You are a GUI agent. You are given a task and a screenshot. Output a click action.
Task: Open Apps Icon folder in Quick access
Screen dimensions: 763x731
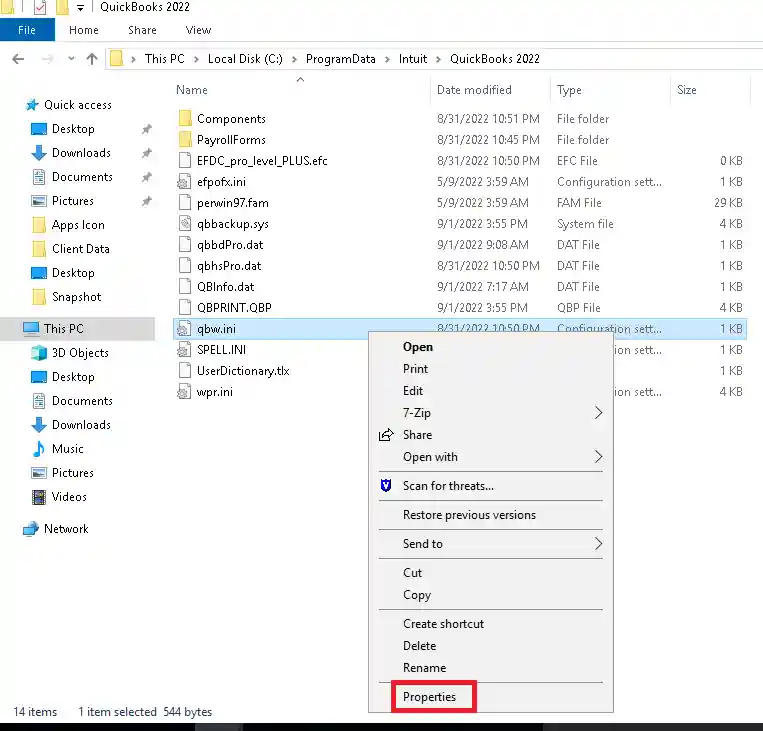point(78,225)
